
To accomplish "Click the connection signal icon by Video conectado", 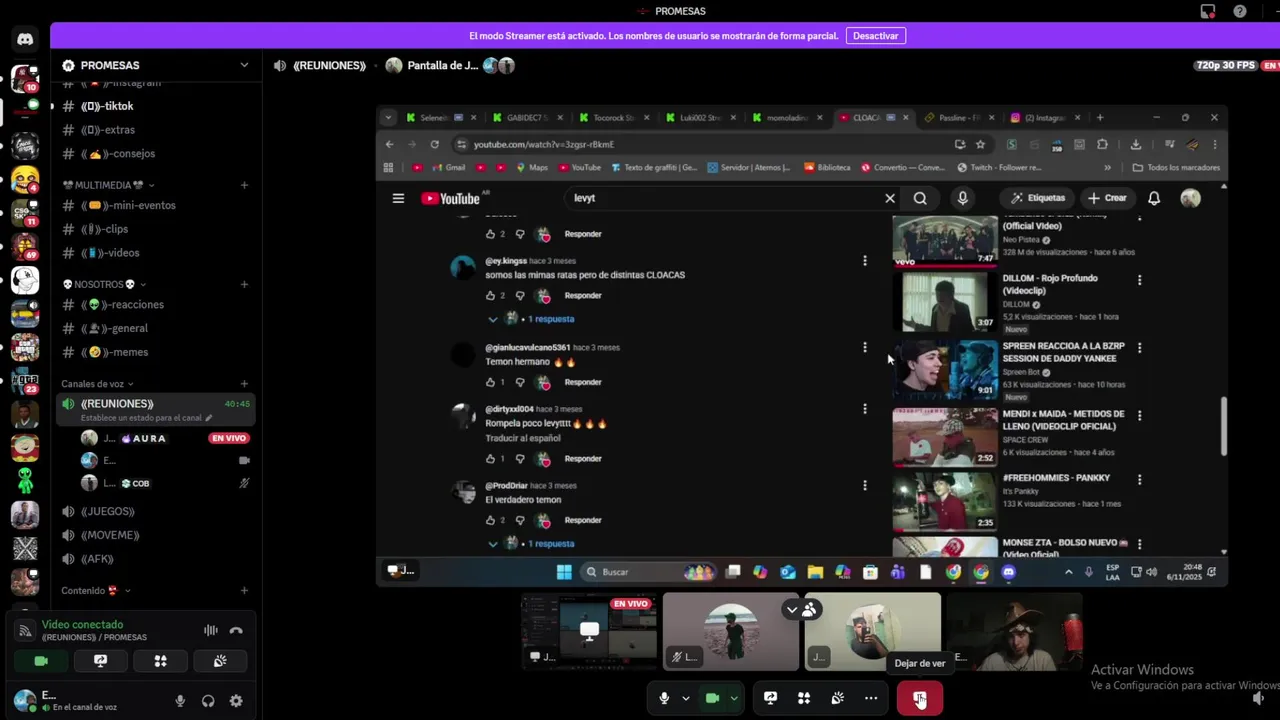I will 26,630.
